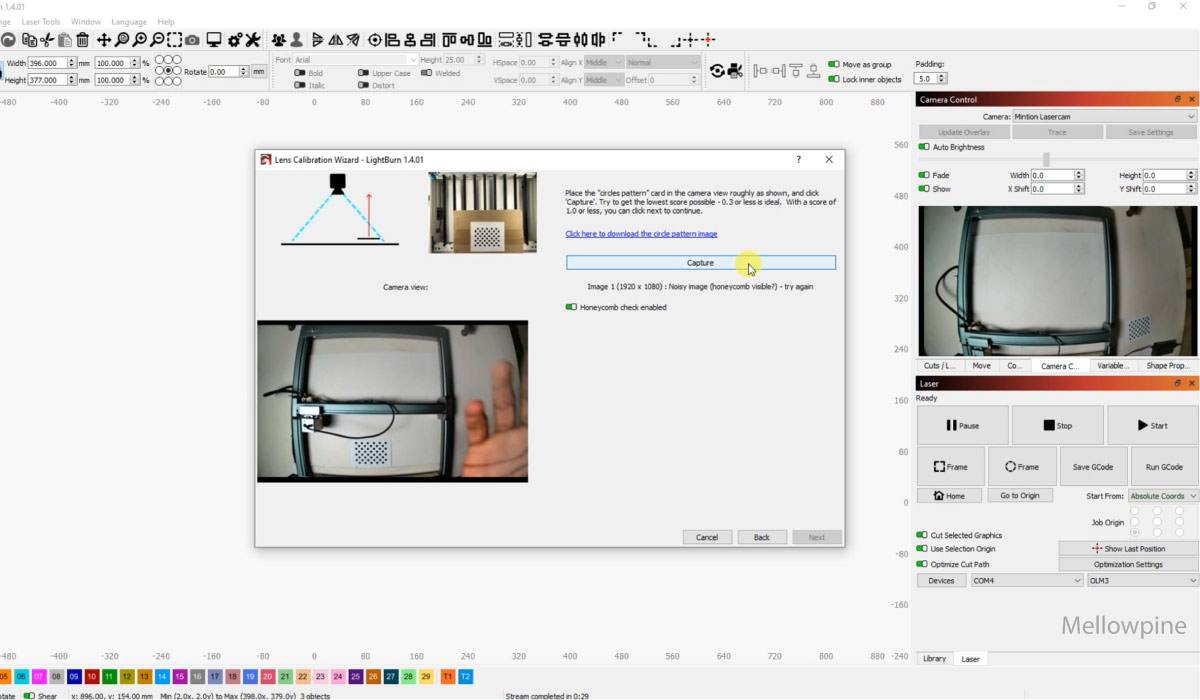
Task: Open device settings wrench-and-screwdriver icon
Action: coord(252,40)
